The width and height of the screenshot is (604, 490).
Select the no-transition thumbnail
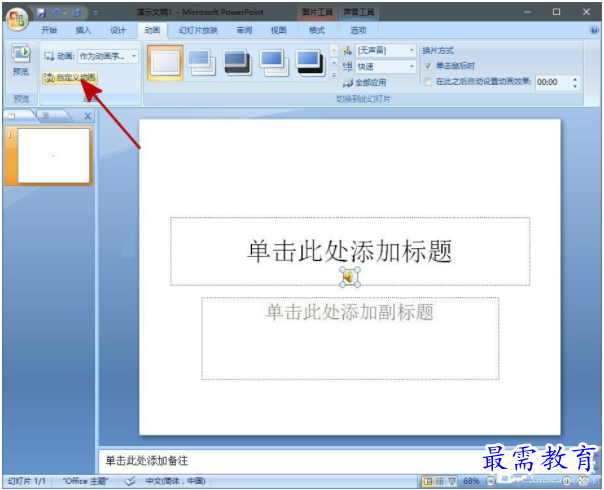pos(166,63)
